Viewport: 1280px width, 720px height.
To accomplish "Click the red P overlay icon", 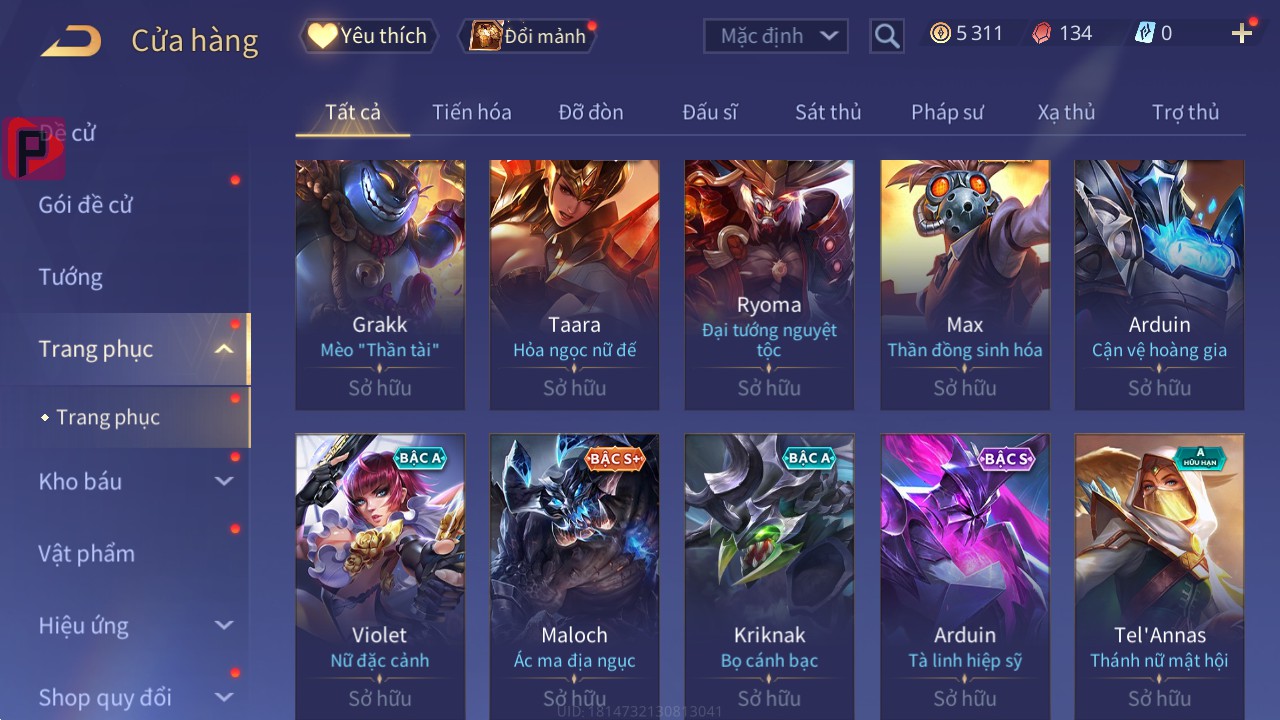I will pyautogui.click(x=34, y=149).
